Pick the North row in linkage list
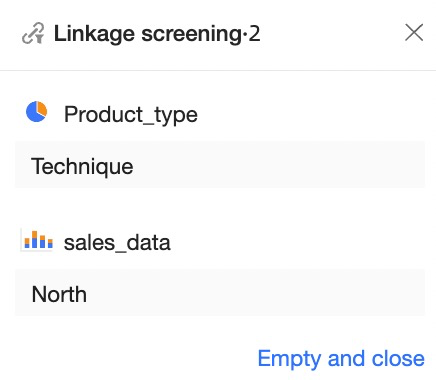This screenshot has height=380, width=436. [x=220, y=293]
